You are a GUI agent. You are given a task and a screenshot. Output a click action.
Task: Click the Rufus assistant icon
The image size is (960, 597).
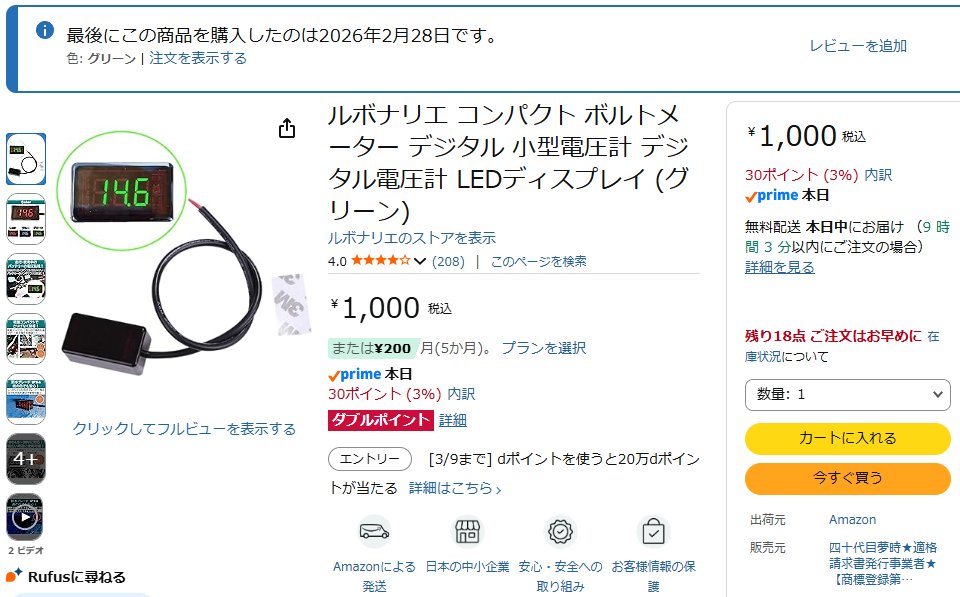click(14, 575)
